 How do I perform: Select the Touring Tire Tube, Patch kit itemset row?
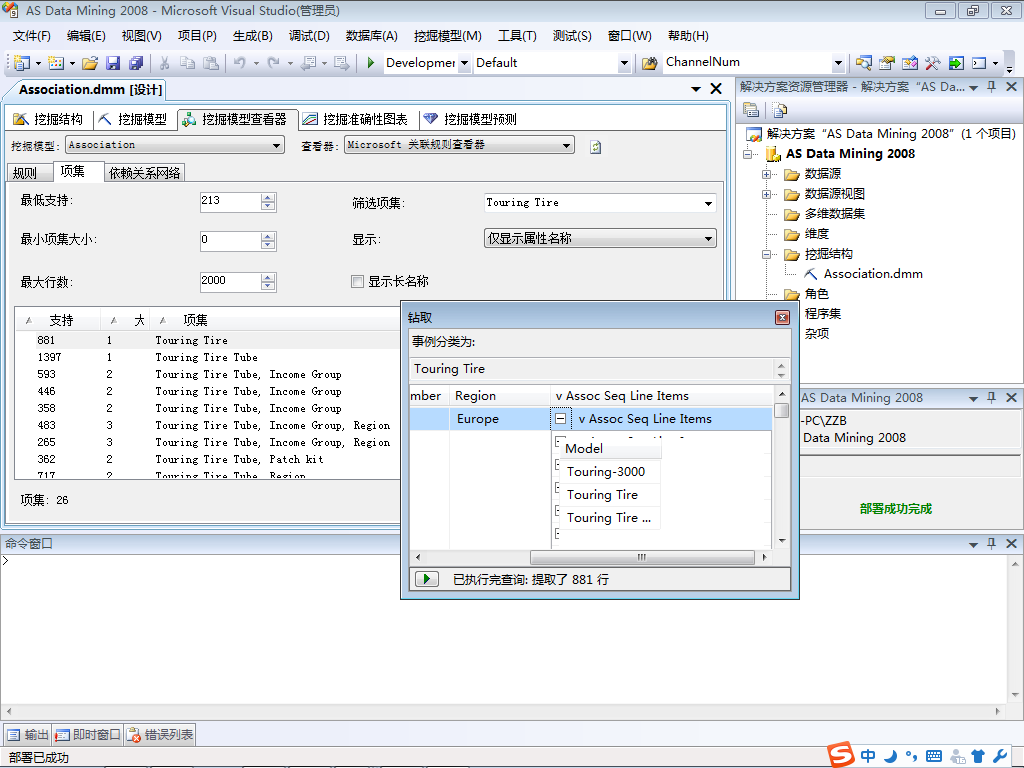[239, 459]
